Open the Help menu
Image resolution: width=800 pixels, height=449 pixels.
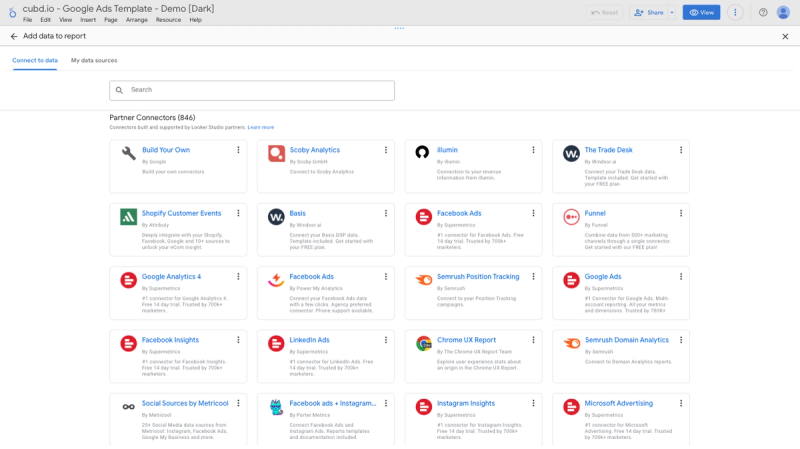(195, 20)
